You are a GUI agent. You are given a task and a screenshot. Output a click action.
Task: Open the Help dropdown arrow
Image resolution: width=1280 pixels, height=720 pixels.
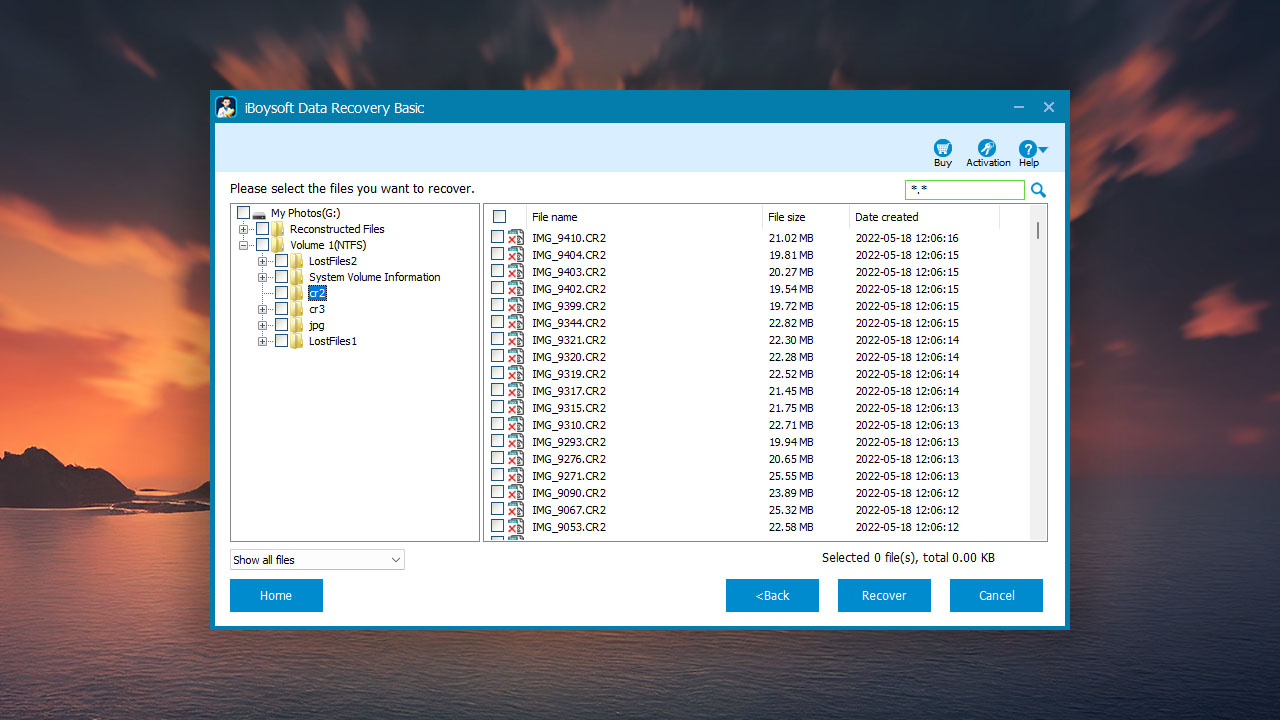point(1043,149)
